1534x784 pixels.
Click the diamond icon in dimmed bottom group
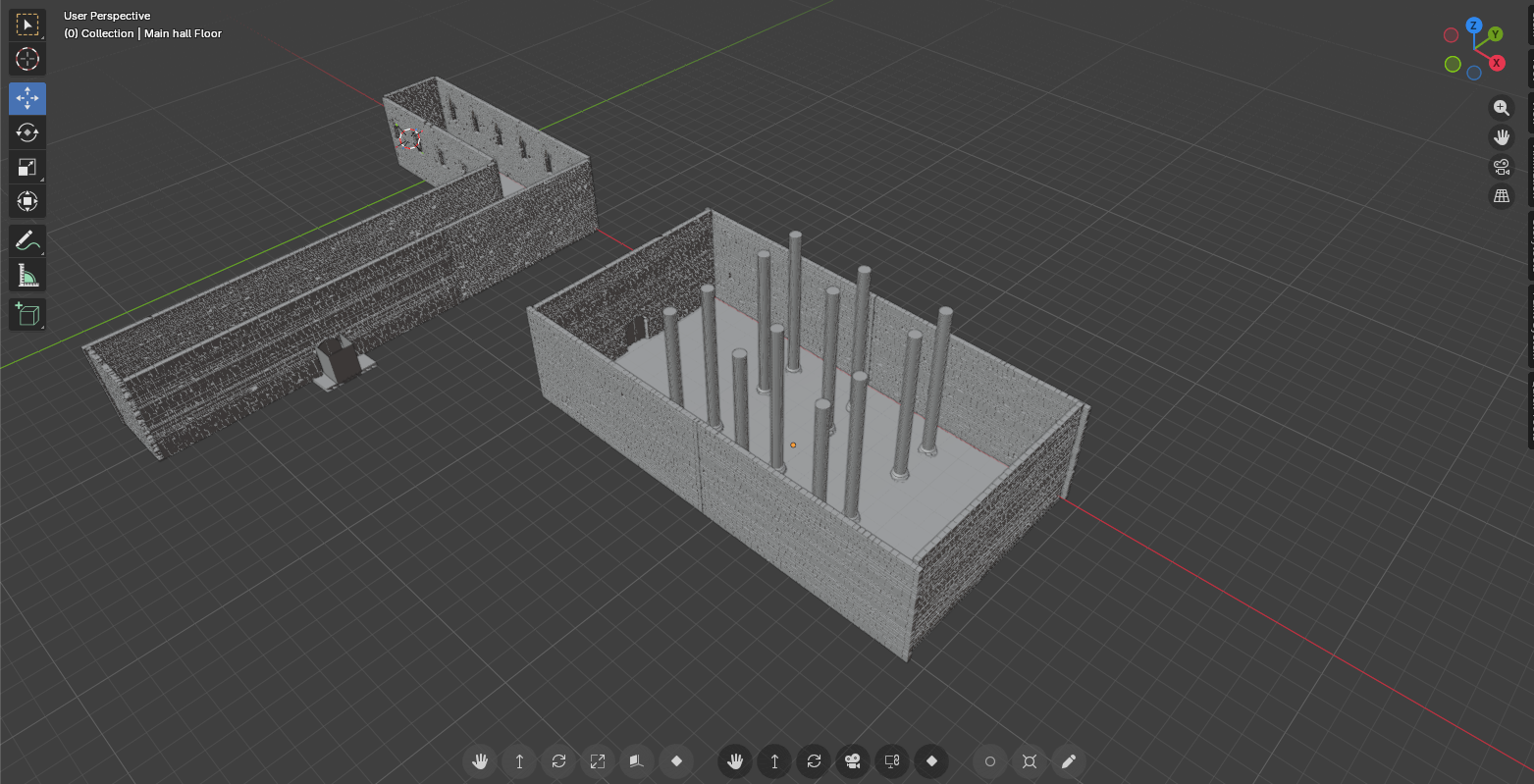pyautogui.click(x=676, y=761)
